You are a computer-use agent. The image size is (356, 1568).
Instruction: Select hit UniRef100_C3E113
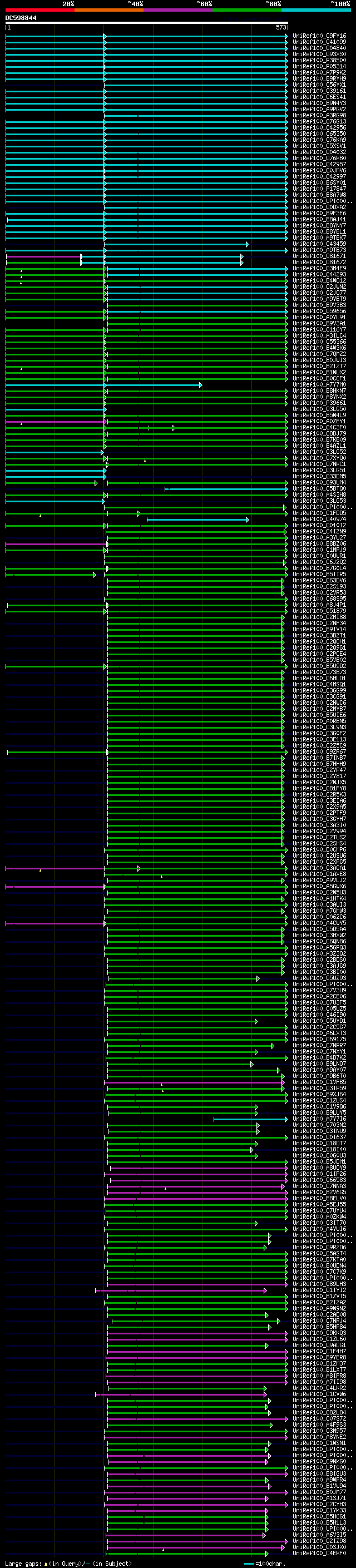point(319,740)
